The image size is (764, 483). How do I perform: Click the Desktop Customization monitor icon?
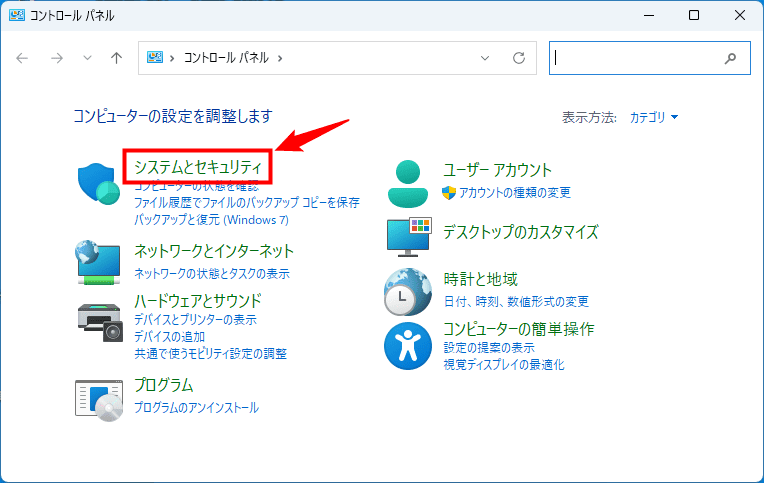click(x=409, y=237)
